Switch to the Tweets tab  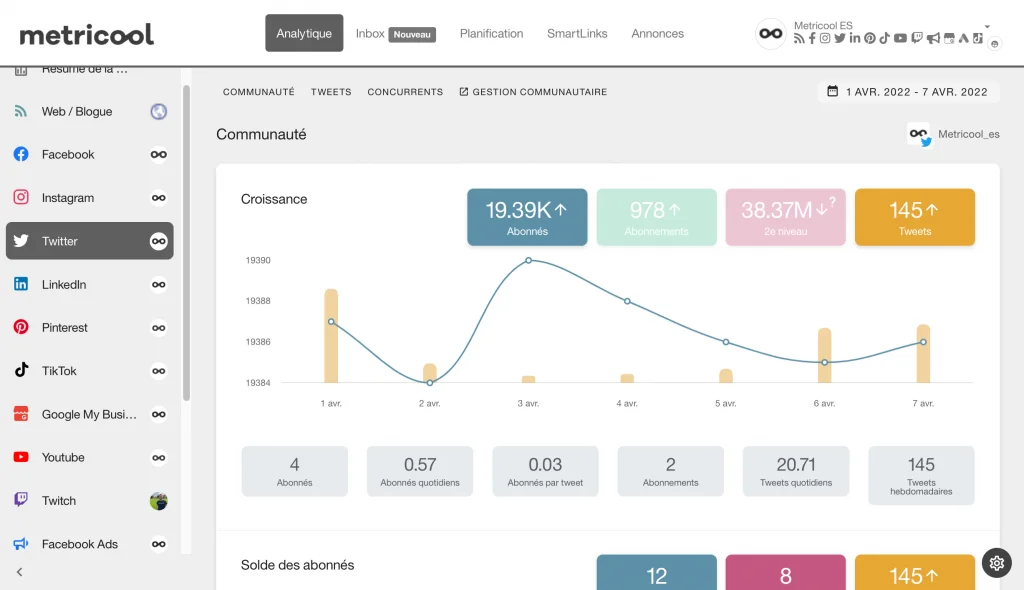(331, 91)
